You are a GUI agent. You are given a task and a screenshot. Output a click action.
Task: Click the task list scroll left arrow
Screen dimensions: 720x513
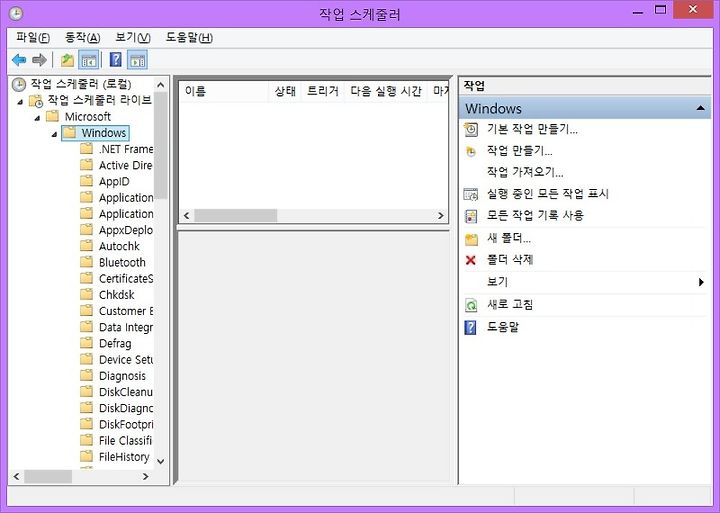186,215
